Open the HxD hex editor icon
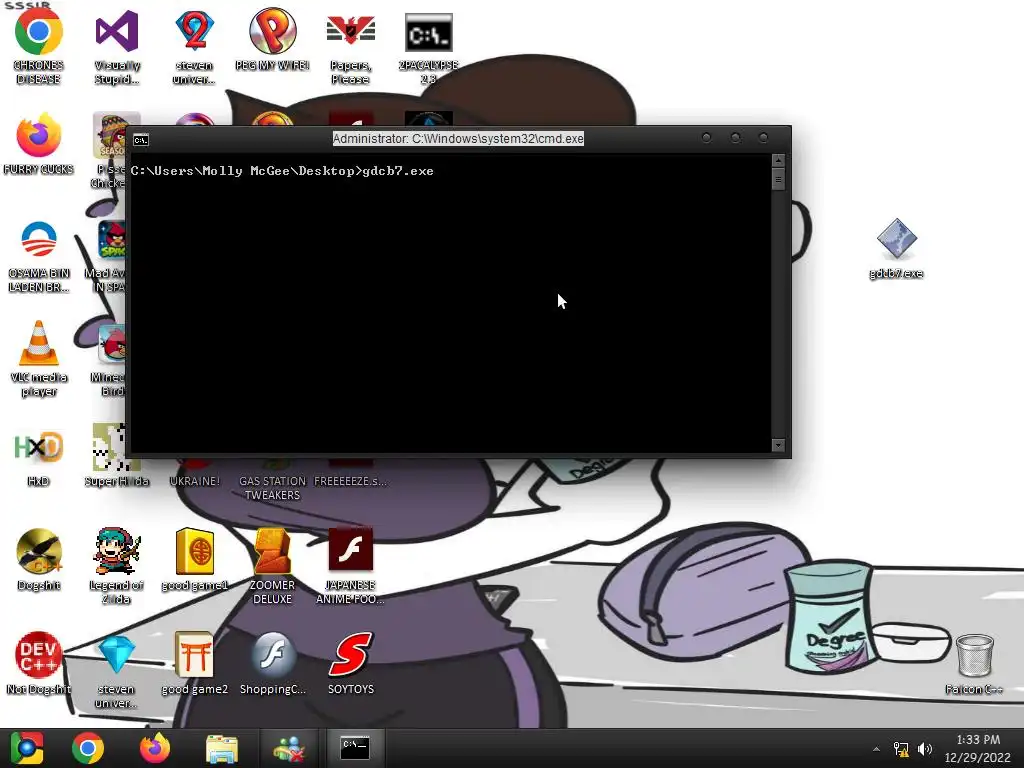This screenshot has width=1024, height=768. 39,457
